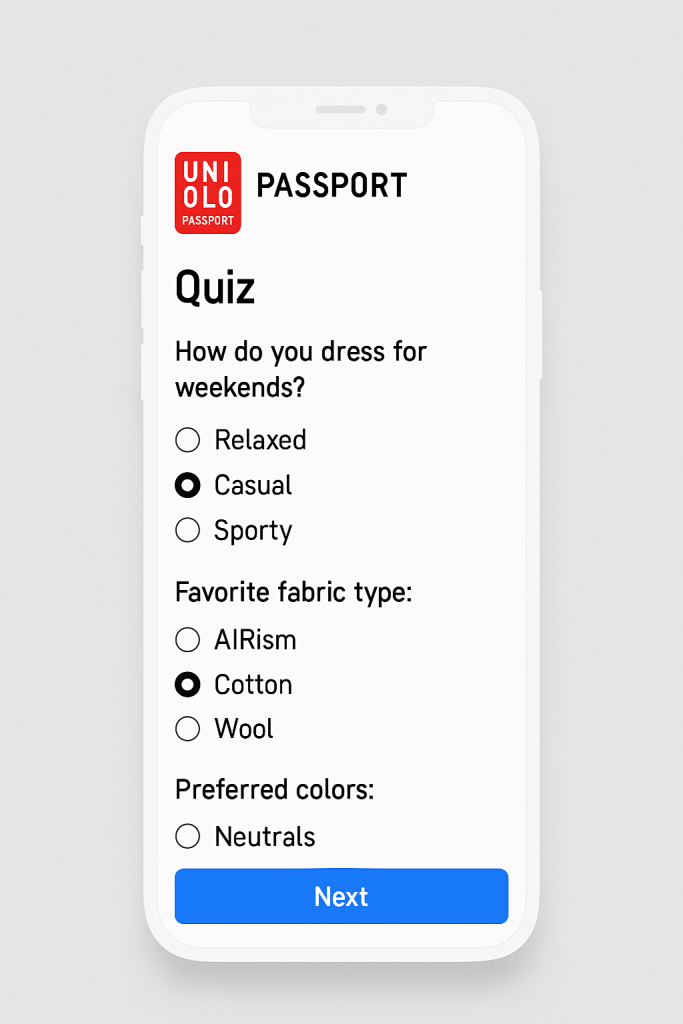Click the selected Cotton radio circle
683x1024 pixels.
click(187, 685)
